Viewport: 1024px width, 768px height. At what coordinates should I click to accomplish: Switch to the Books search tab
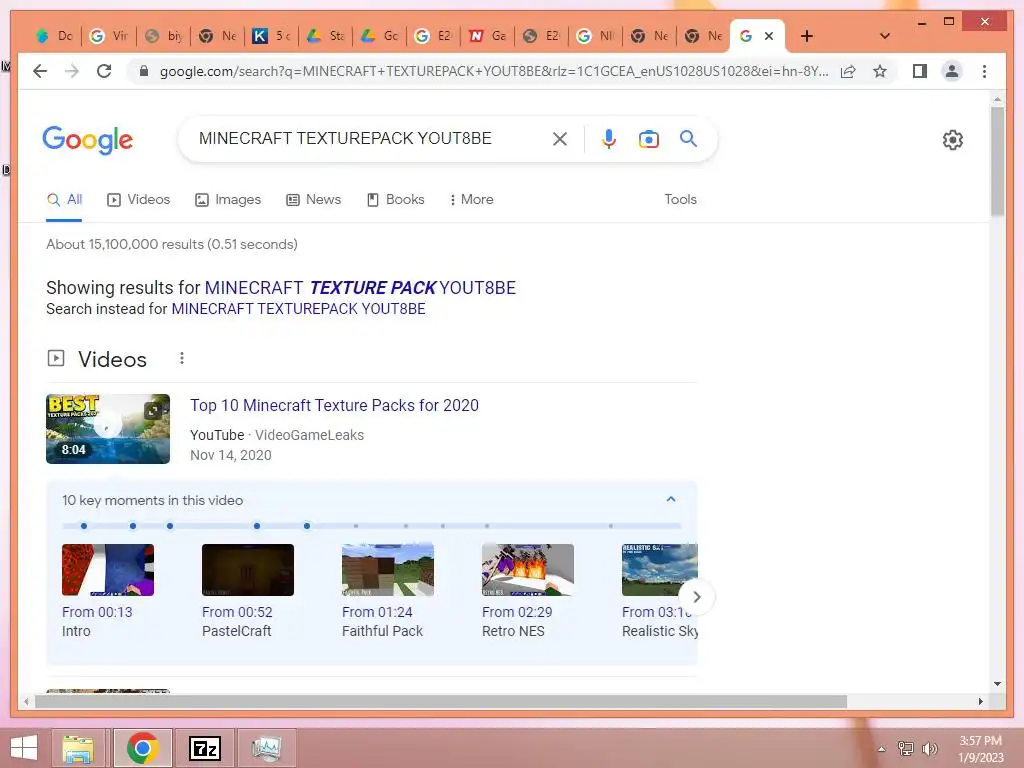(x=396, y=199)
